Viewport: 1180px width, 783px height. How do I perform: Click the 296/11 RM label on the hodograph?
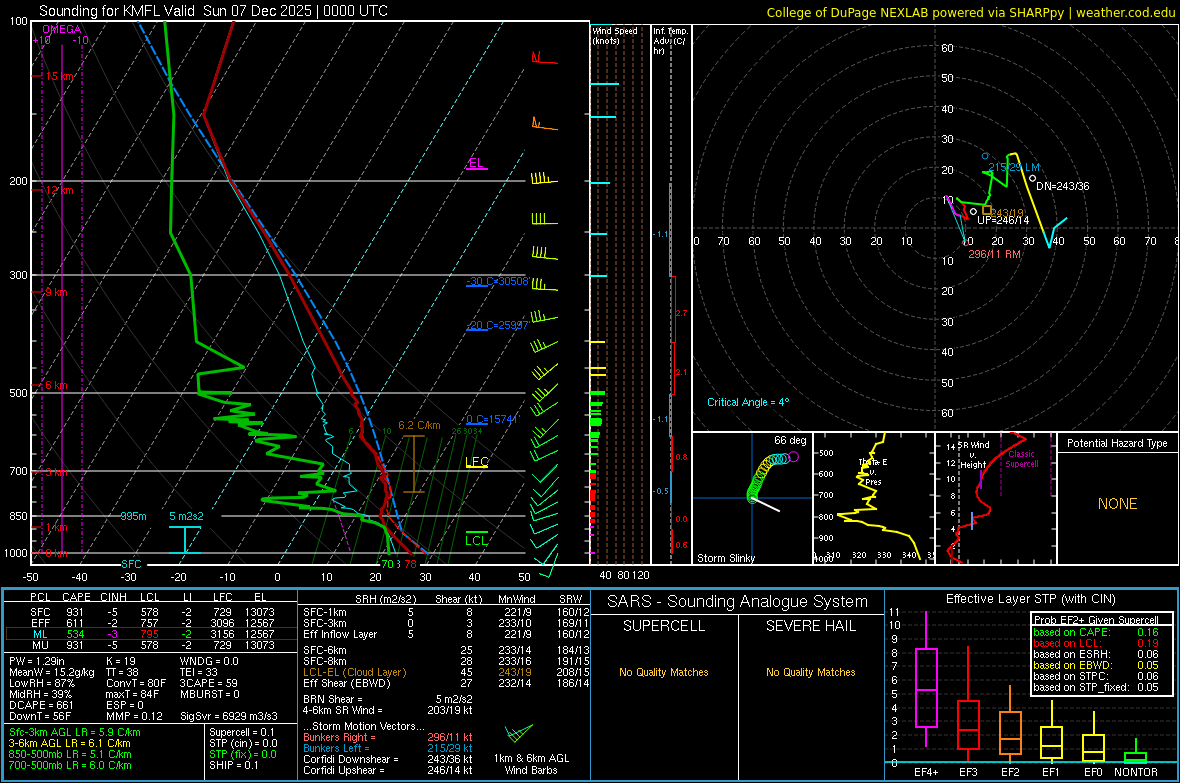tap(994, 254)
